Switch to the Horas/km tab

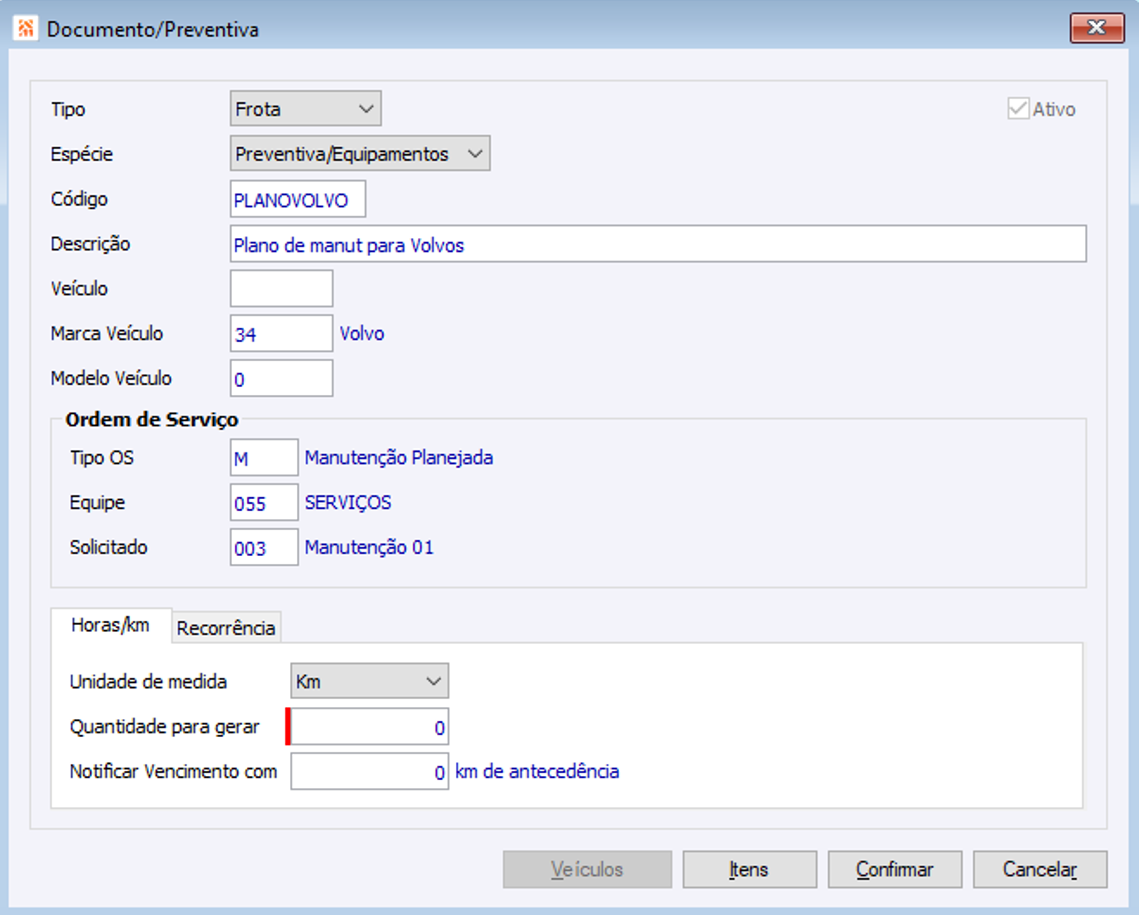[110, 625]
